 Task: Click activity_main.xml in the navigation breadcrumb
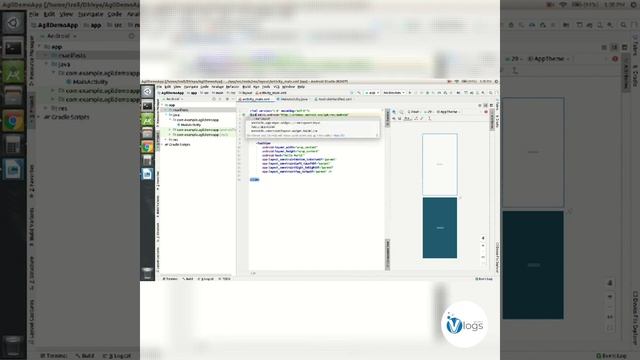click(x=271, y=93)
